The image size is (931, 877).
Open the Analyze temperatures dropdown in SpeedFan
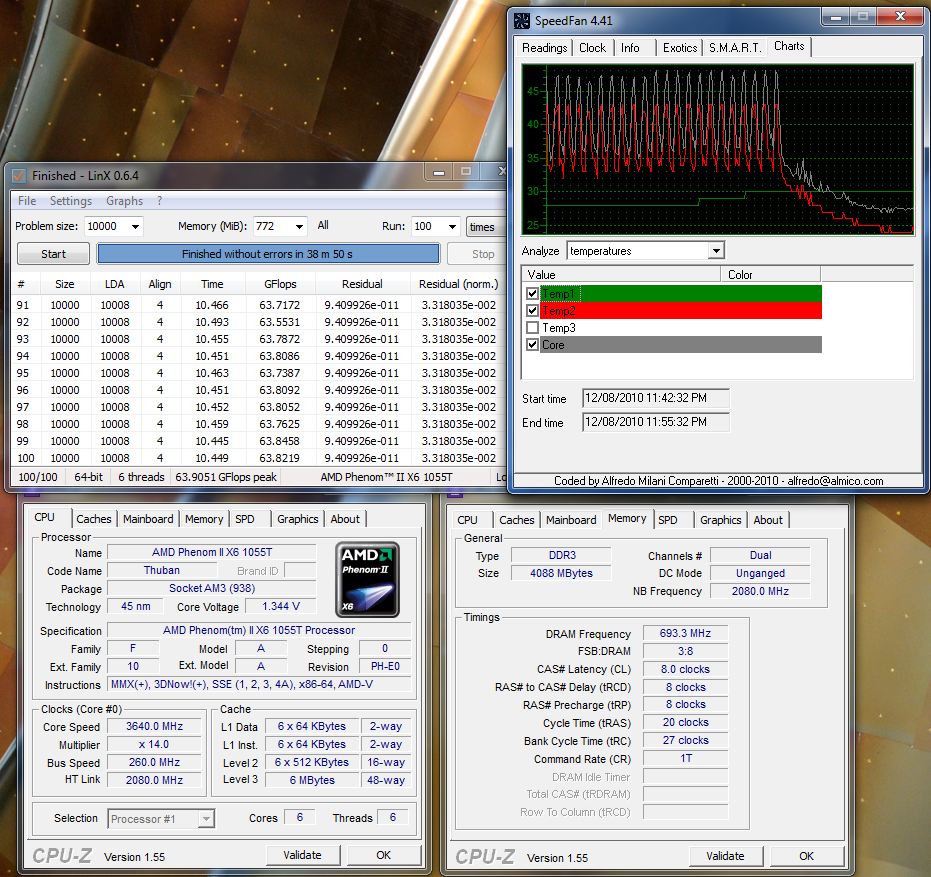717,251
